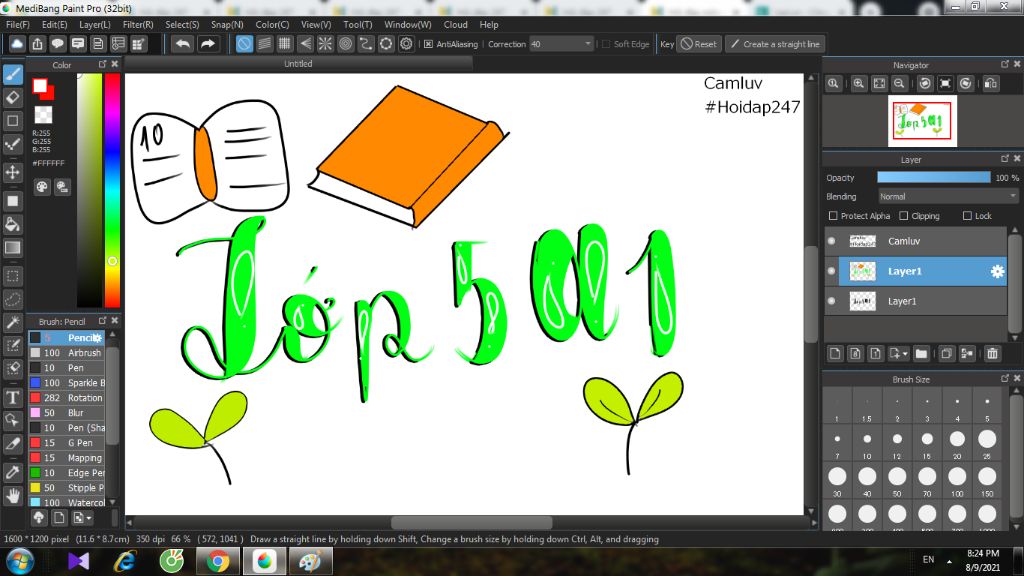Turn snap off icon in toolbar
The width and height of the screenshot is (1024, 576).
point(244,44)
